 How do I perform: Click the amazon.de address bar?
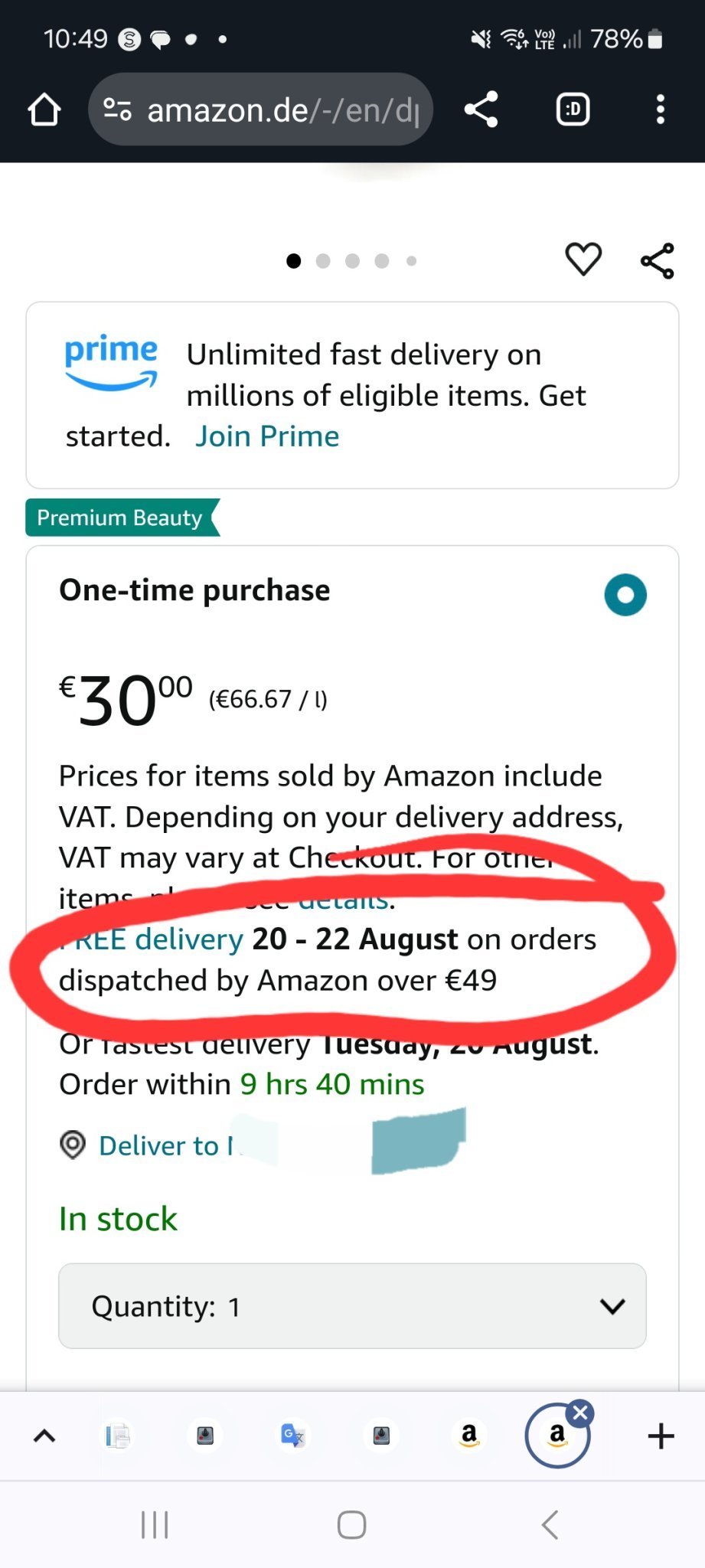pos(283,110)
